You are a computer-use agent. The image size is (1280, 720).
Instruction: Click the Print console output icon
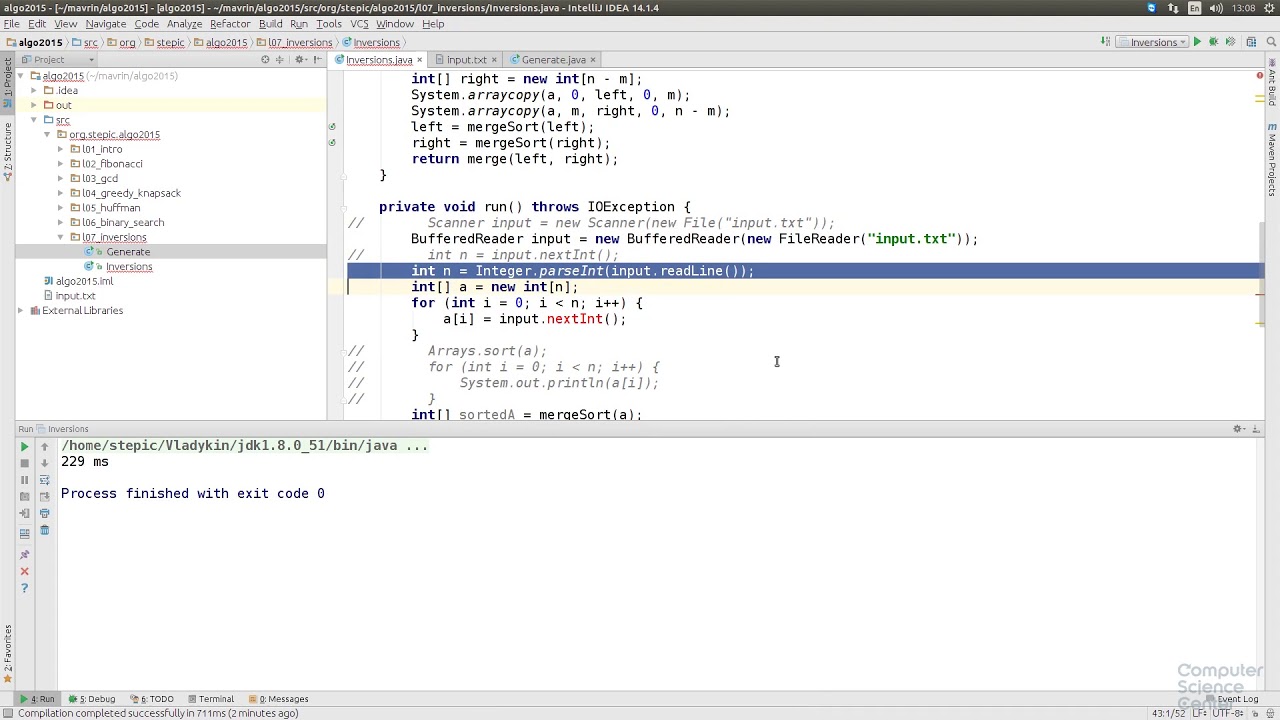44,513
